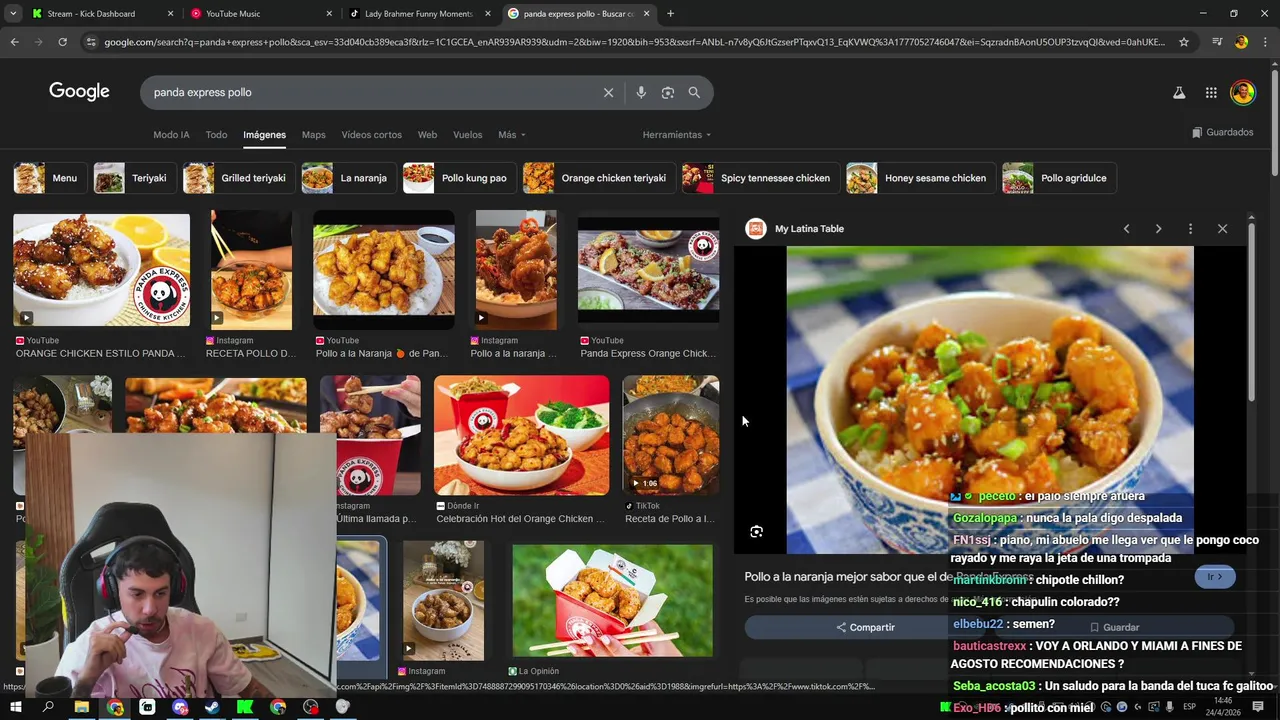Open the Celebración Hot del Orange Chicken image
The width and height of the screenshot is (1280, 720).
[521, 435]
